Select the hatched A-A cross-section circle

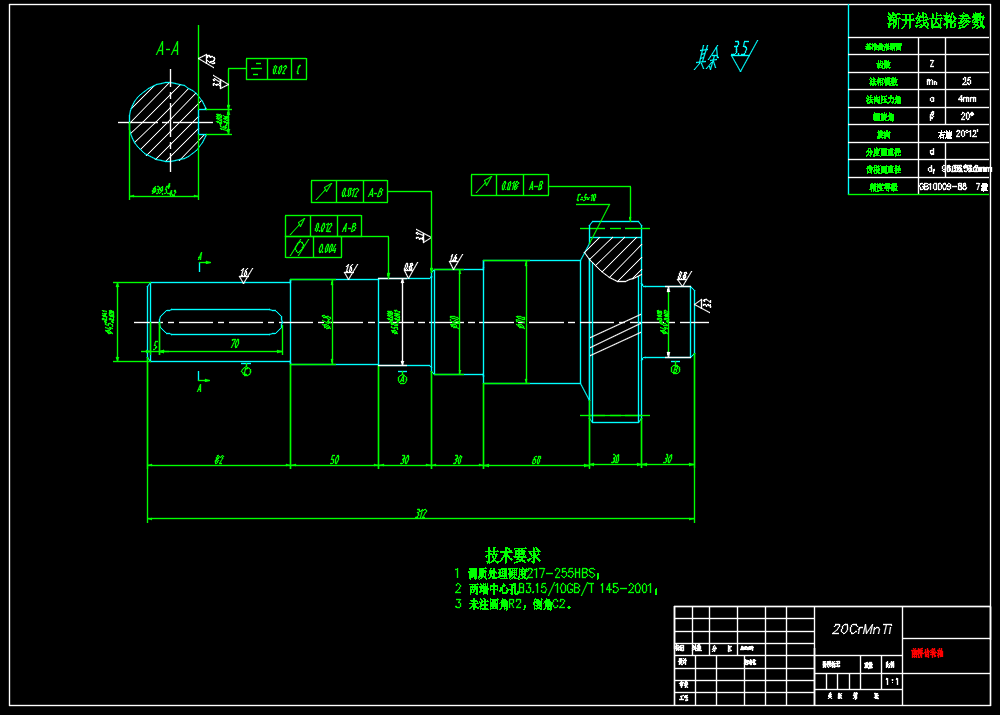pos(168,122)
